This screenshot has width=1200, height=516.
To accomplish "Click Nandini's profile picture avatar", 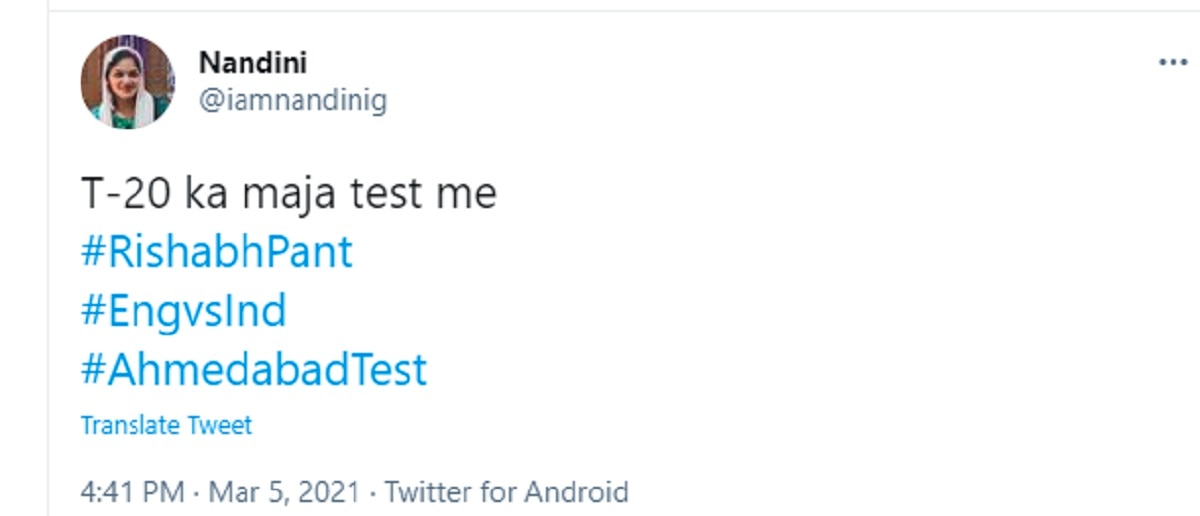I will 128,82.
